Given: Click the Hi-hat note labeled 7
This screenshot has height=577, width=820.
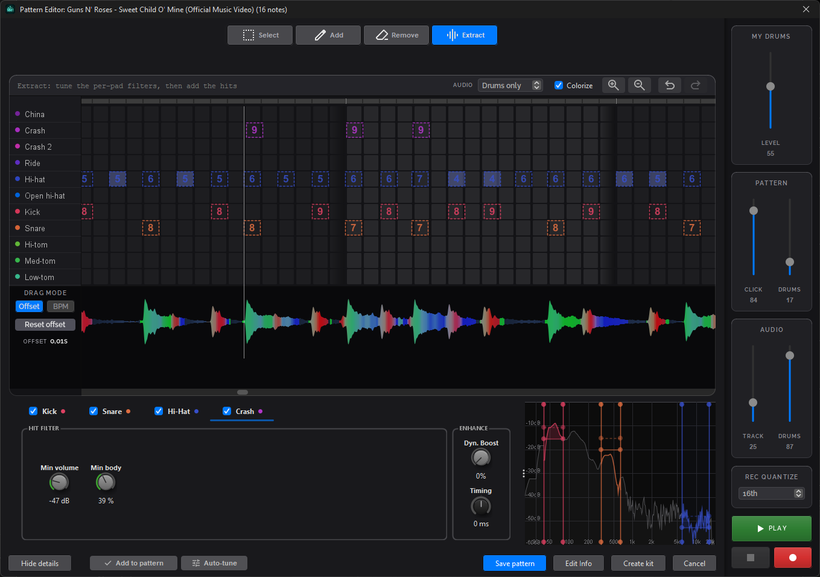Looking at the screenshot, I should 420,179.
